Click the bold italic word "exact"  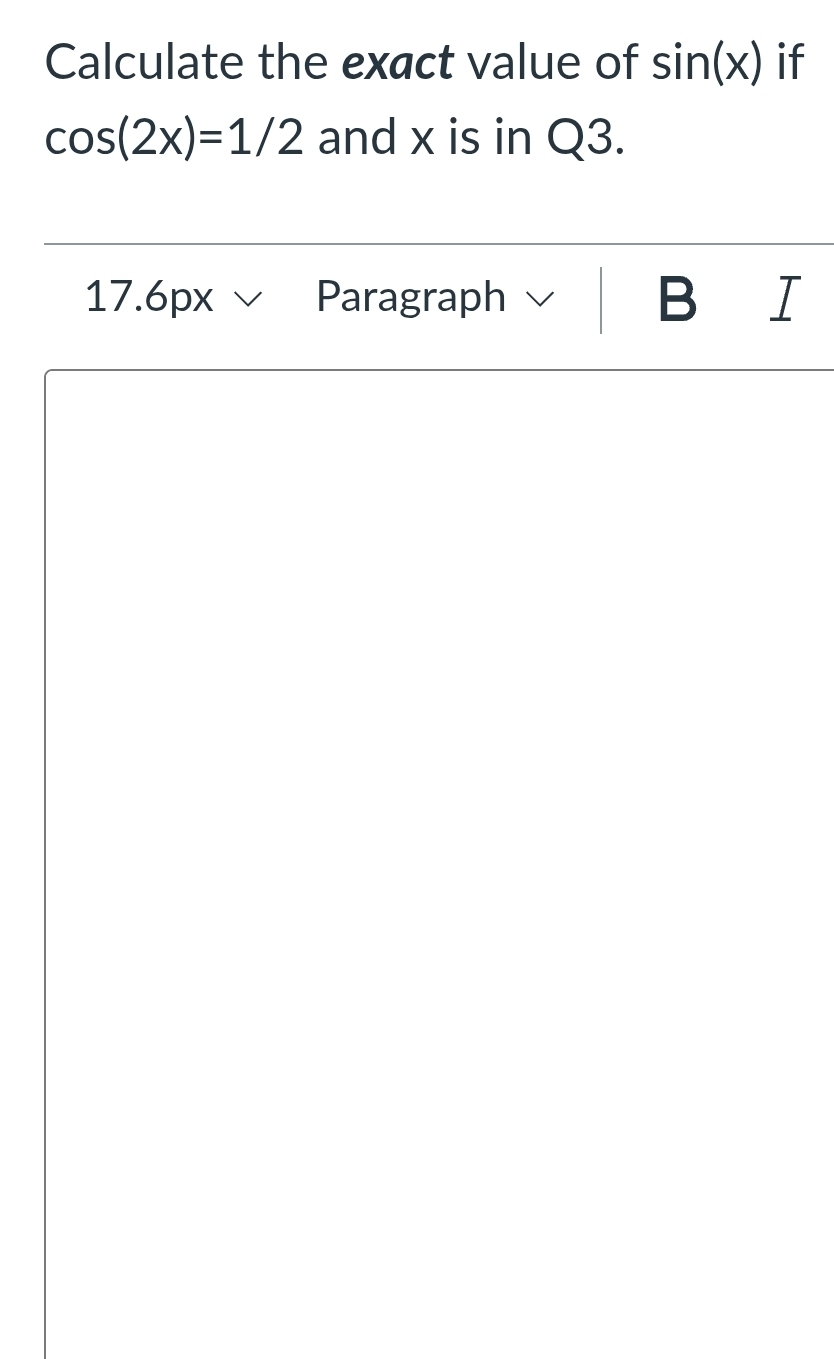399,63
